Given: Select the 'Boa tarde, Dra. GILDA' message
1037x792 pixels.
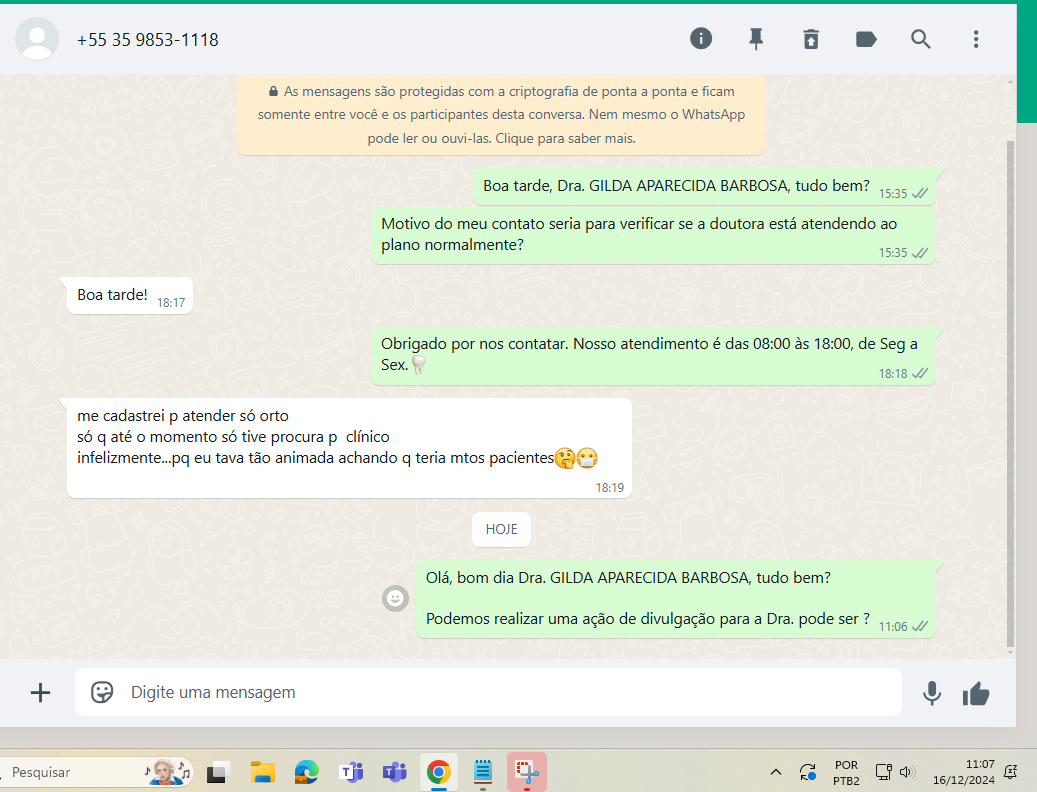Looking at the screenshot, I should coord(704,187).
